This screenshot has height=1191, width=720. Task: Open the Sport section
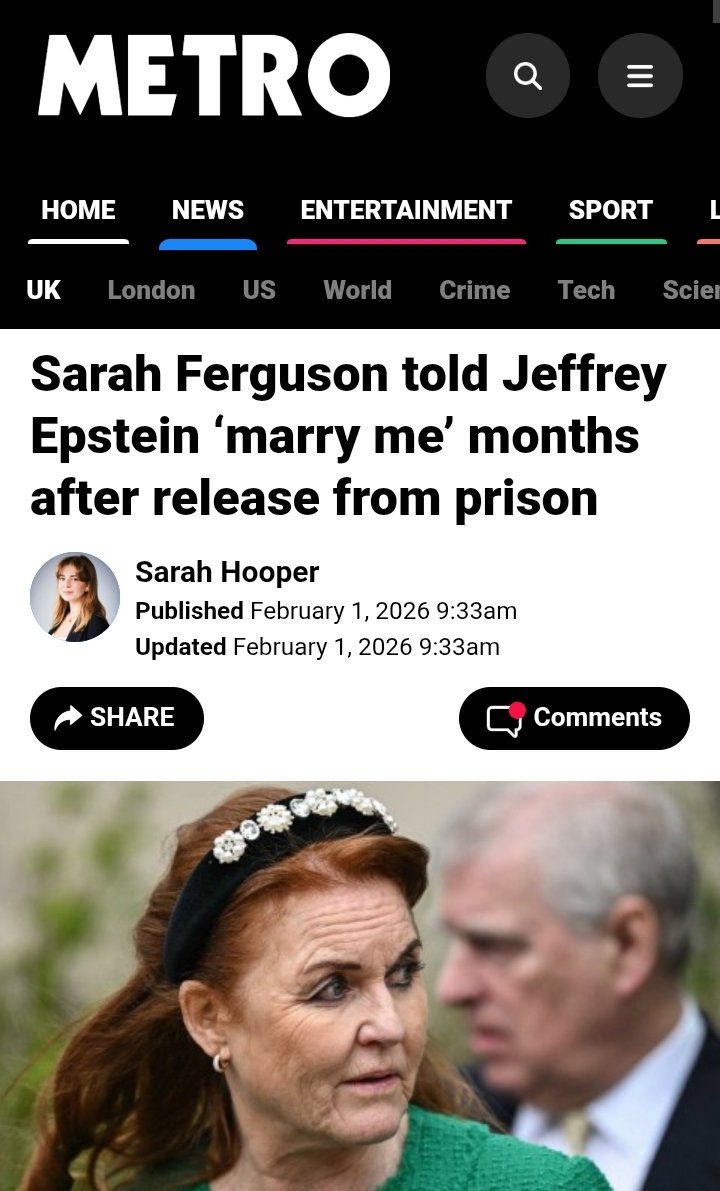click(611, 210)
